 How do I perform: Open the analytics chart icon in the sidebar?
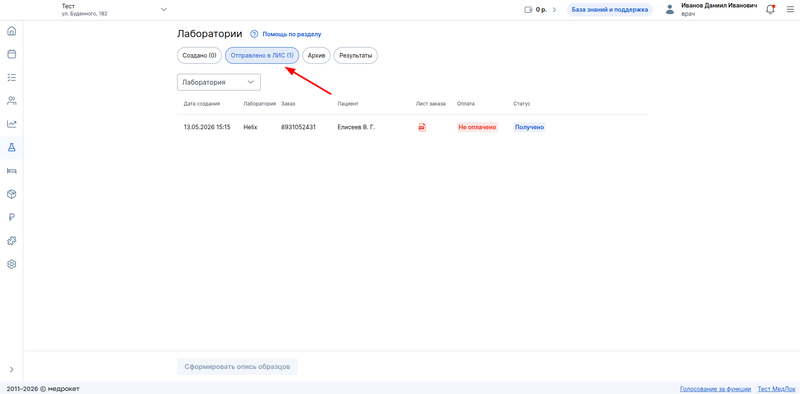(11, 124)
